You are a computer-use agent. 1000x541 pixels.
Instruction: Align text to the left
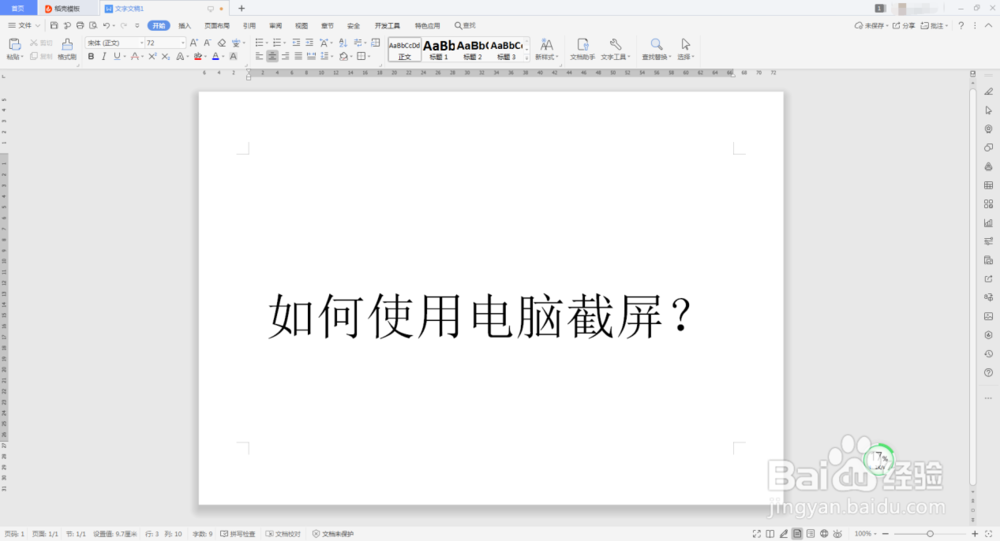(259, 57)
